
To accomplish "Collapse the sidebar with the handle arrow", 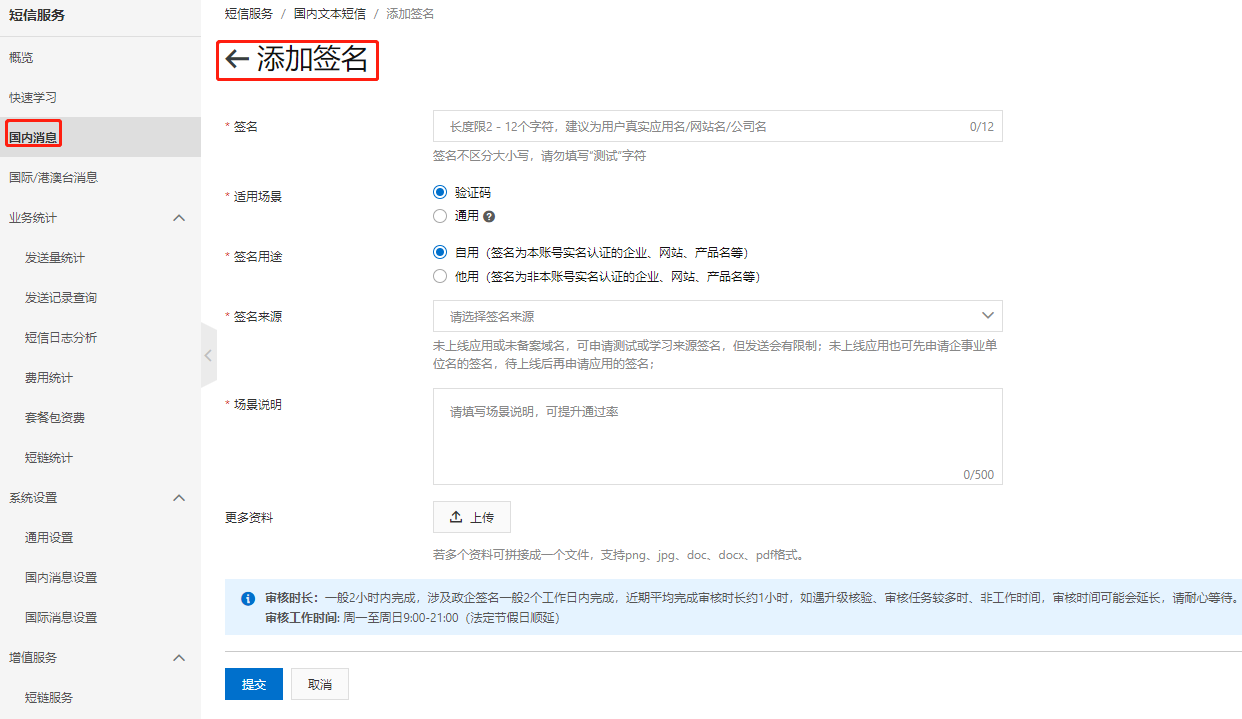I will click(208, 355).
